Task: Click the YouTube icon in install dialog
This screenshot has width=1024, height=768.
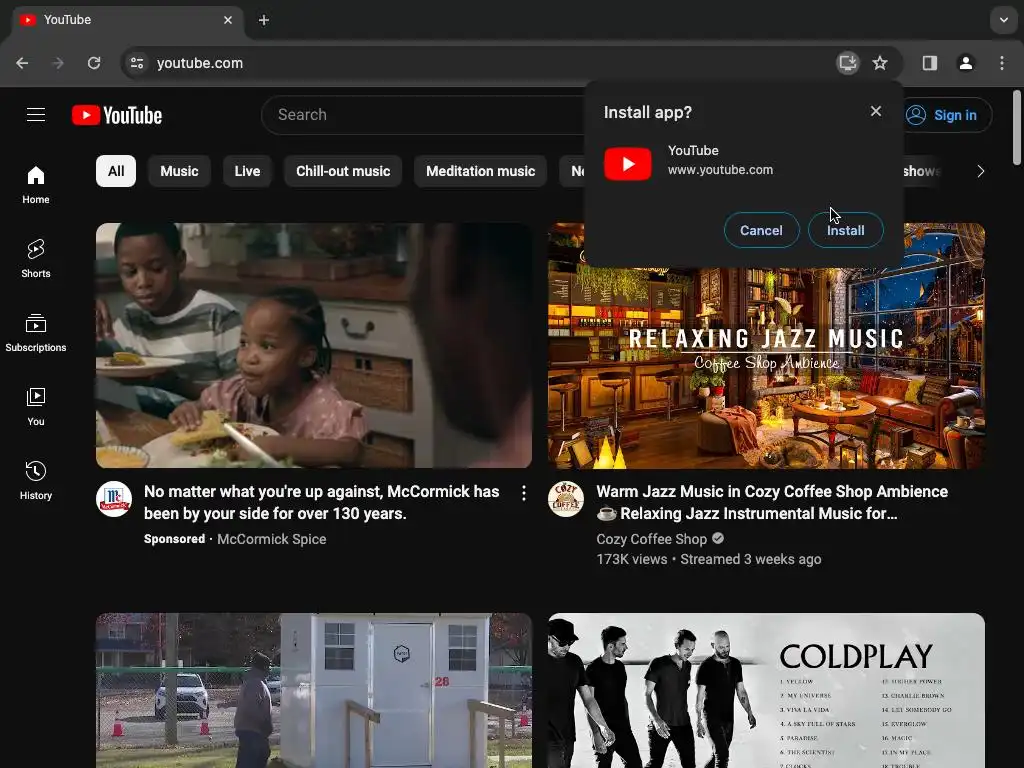Action: pyautogui.click(x=628, y=163)
